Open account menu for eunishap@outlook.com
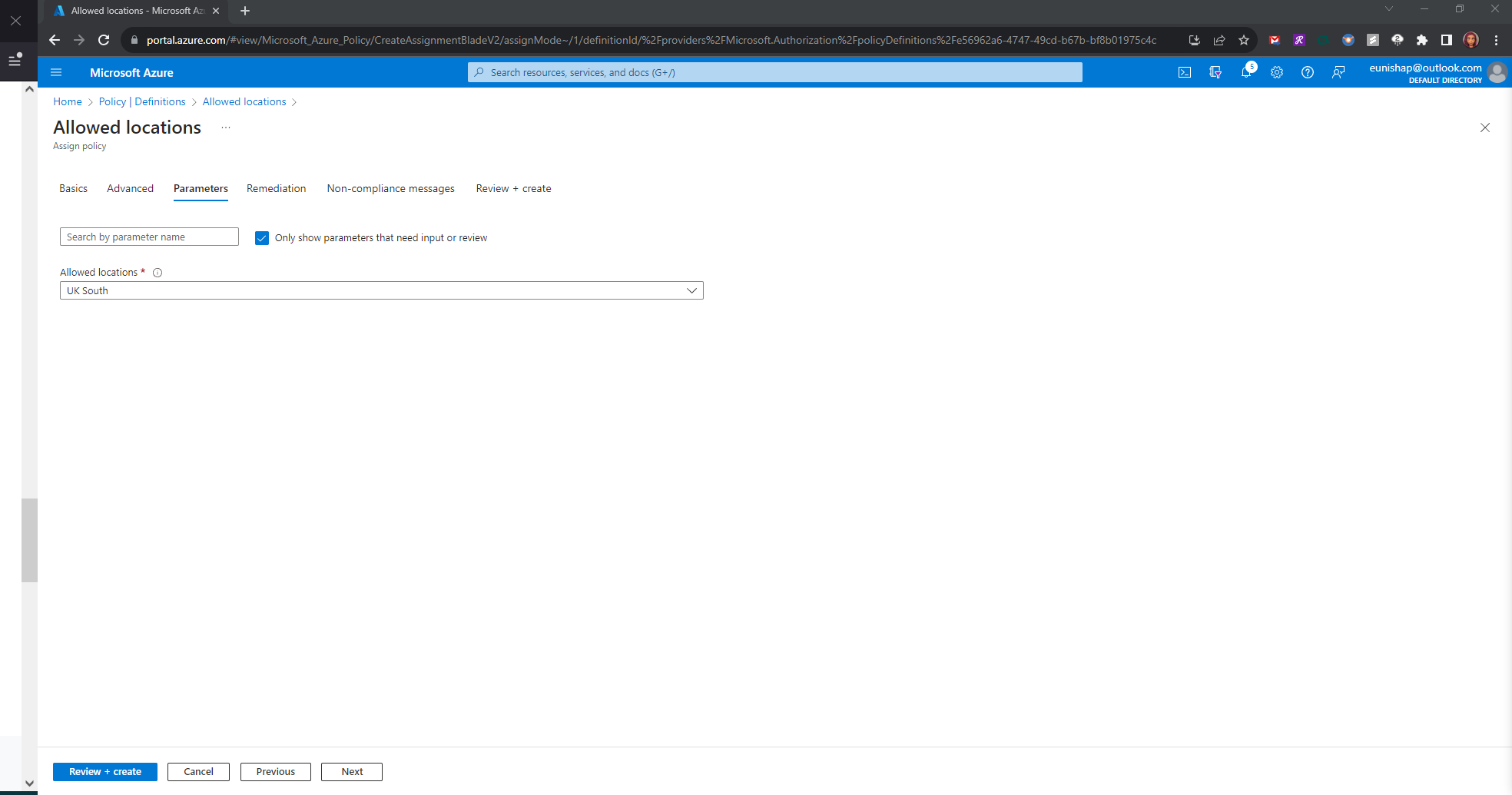 1437,72
